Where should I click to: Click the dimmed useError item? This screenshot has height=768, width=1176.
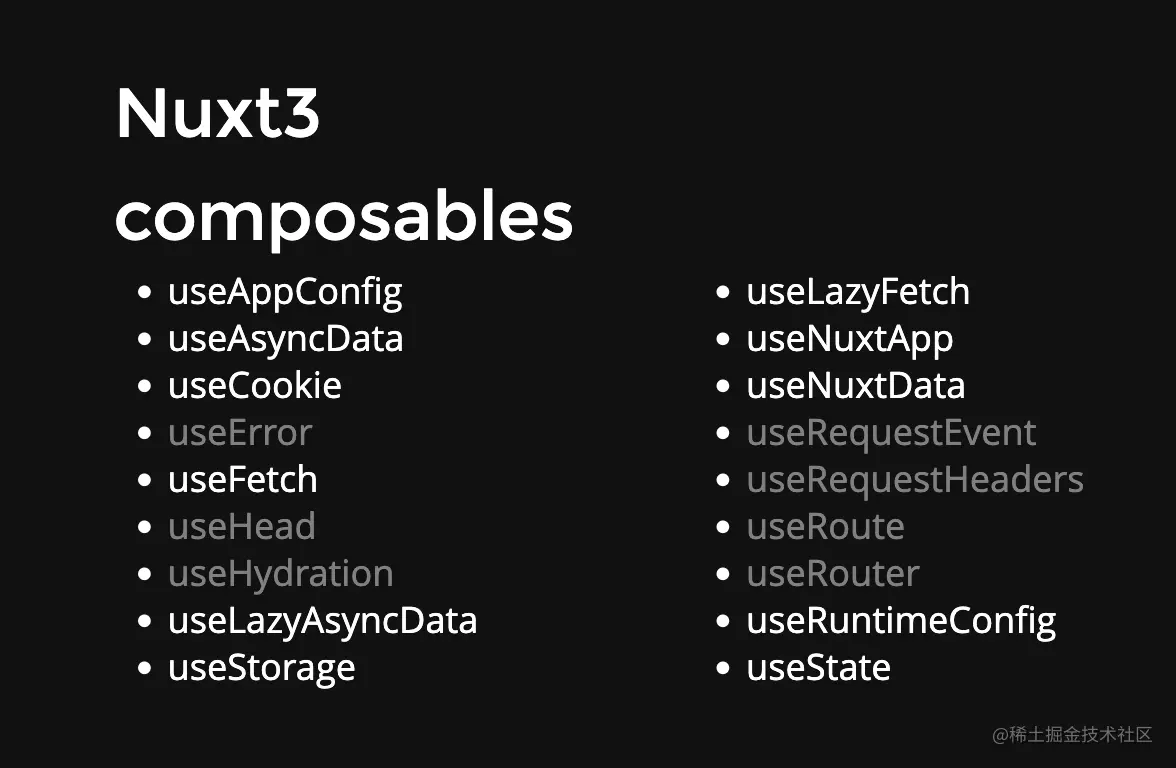click(x=240, y=433)
